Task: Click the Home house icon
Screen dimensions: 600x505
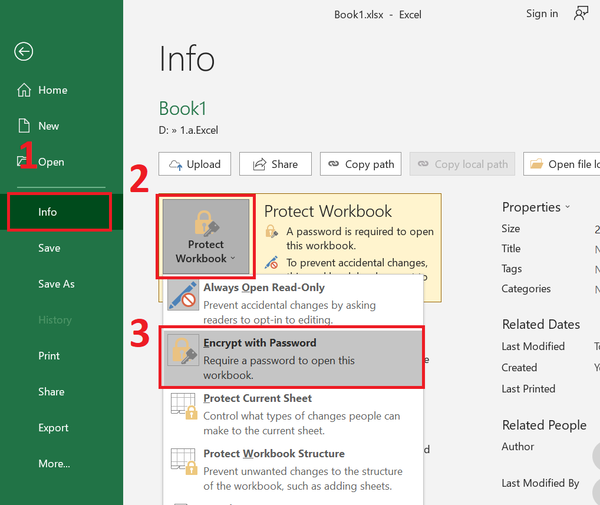Action: pos(24,90)
